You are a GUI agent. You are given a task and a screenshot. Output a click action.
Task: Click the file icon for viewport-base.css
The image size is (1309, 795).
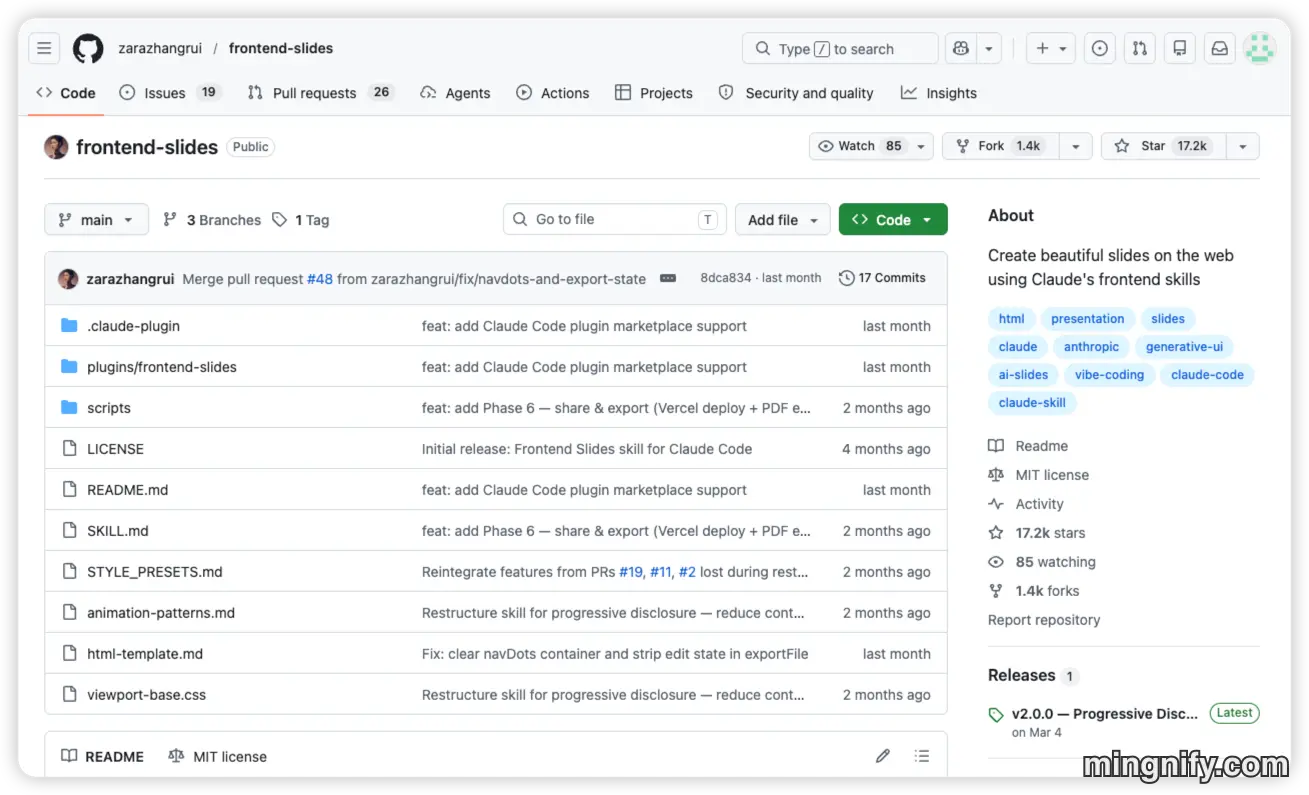[69, 695]
